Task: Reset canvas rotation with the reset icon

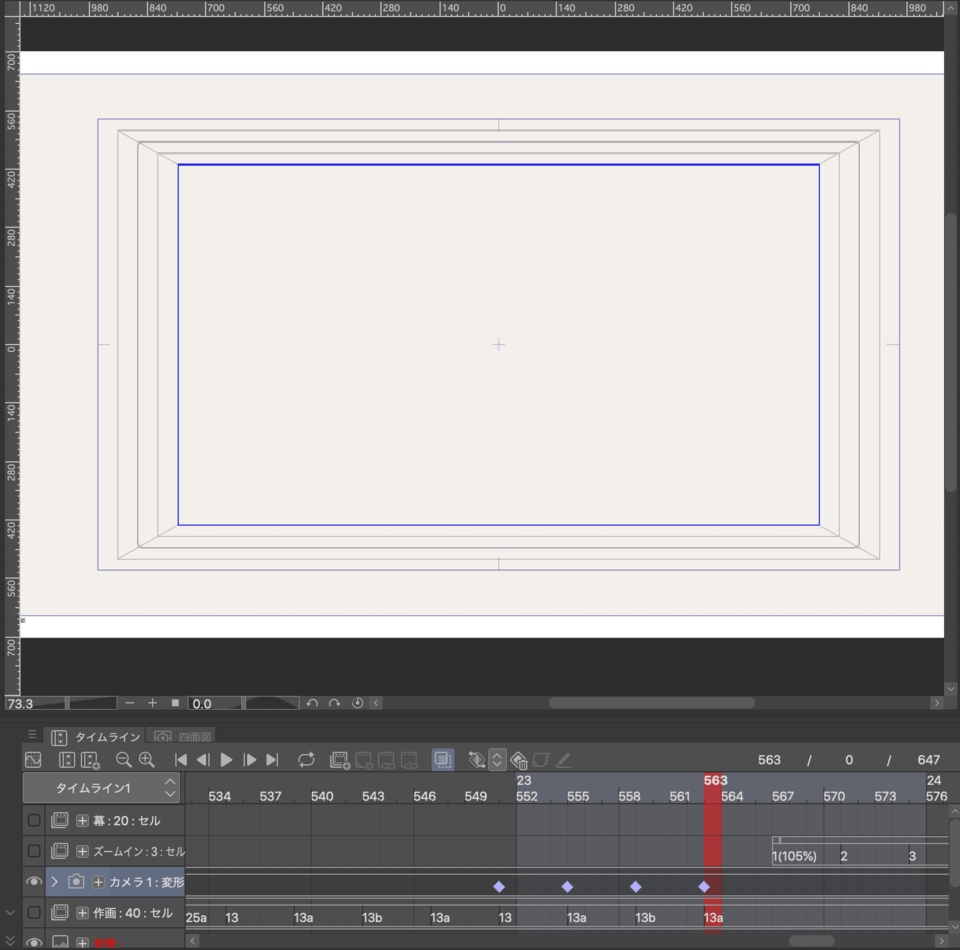Action: pyautogui.click(x=356, y=703)
